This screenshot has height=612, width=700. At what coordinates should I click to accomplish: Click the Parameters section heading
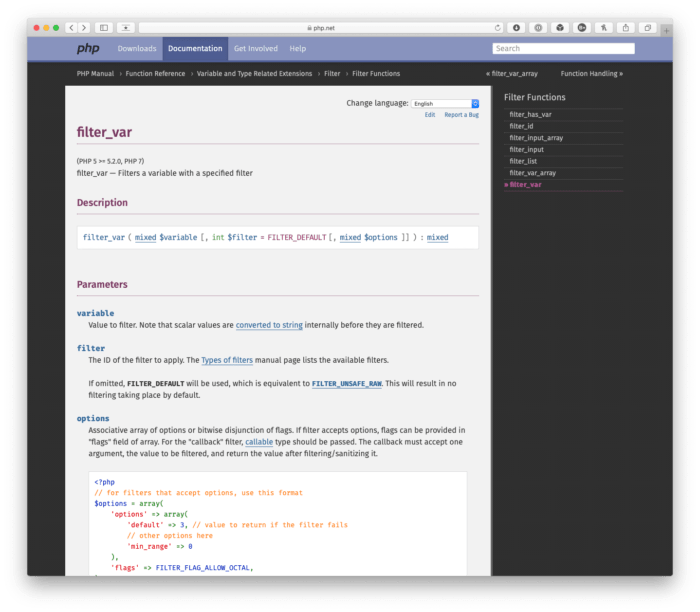[x=102, y=284]
